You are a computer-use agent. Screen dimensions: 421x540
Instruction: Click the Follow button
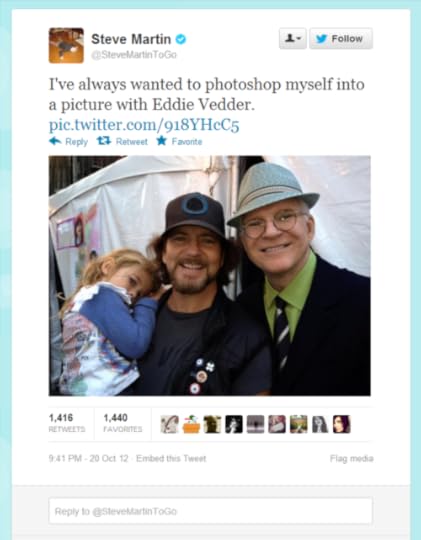tap(341, 38)
